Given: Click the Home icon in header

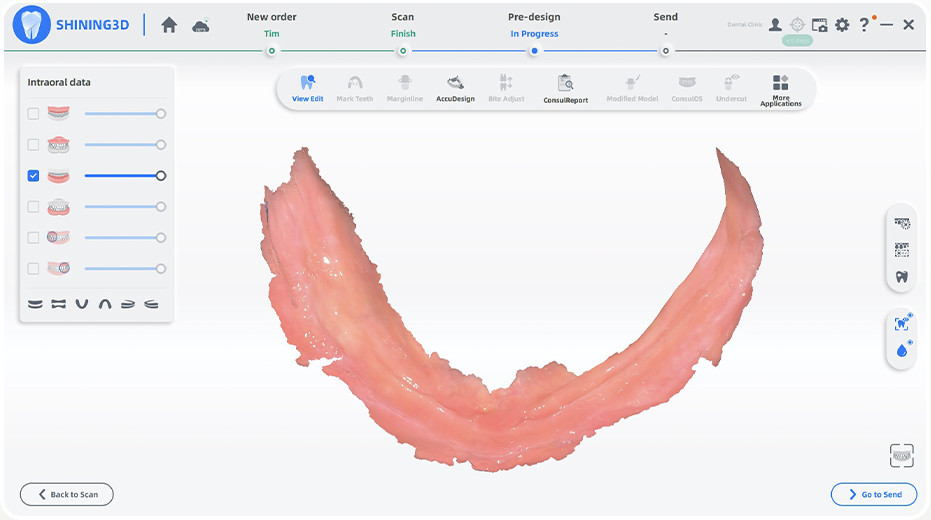Looking at the screenshot, I should tap(169, 25).
